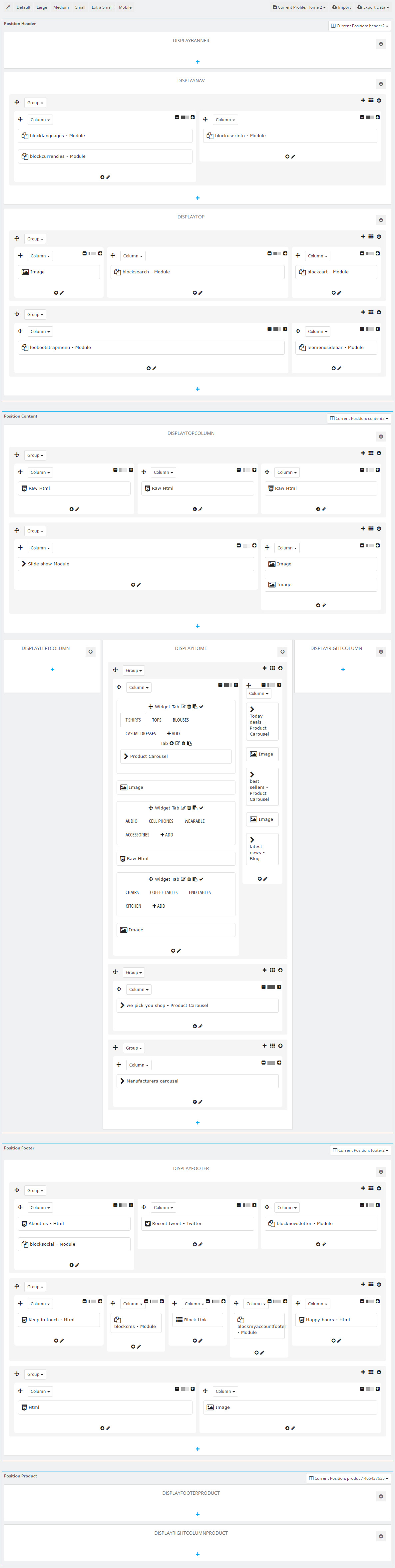Open Current Position: product1466437635 dropdown
The image size is (395, 1568).
tap(349, 1478)
